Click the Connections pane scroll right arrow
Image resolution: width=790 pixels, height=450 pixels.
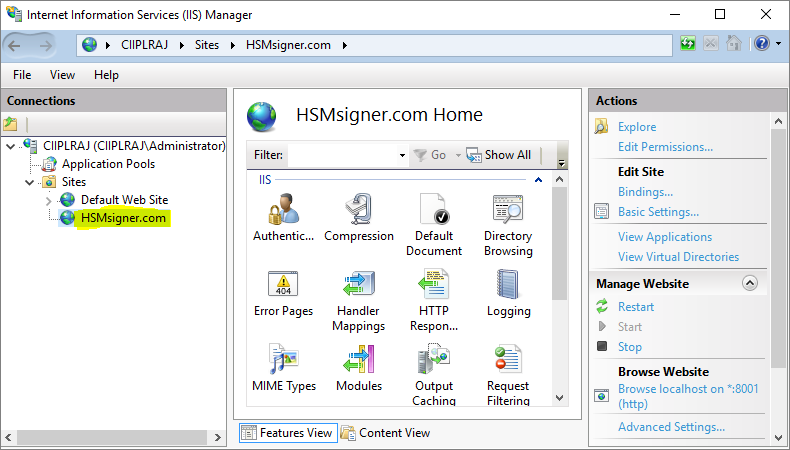[x=218, y=437]
